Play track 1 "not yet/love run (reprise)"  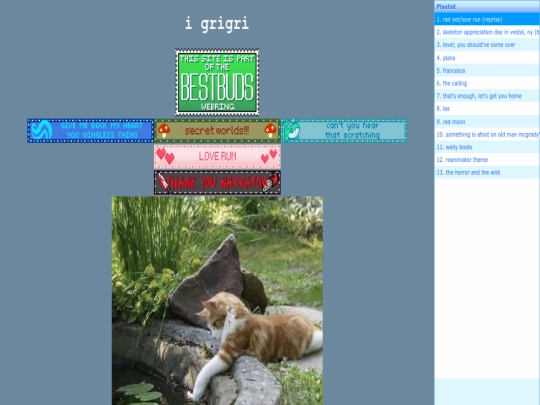487,19
